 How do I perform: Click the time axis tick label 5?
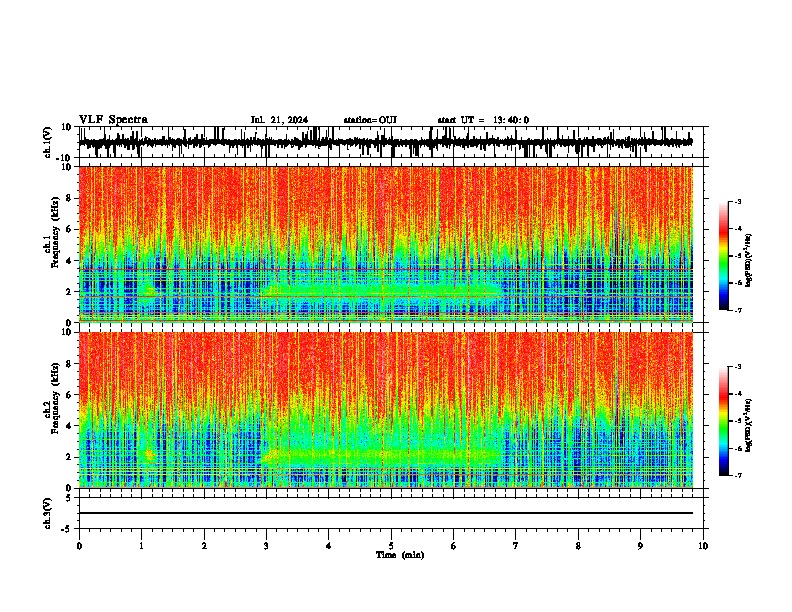(x=391, y=546)
